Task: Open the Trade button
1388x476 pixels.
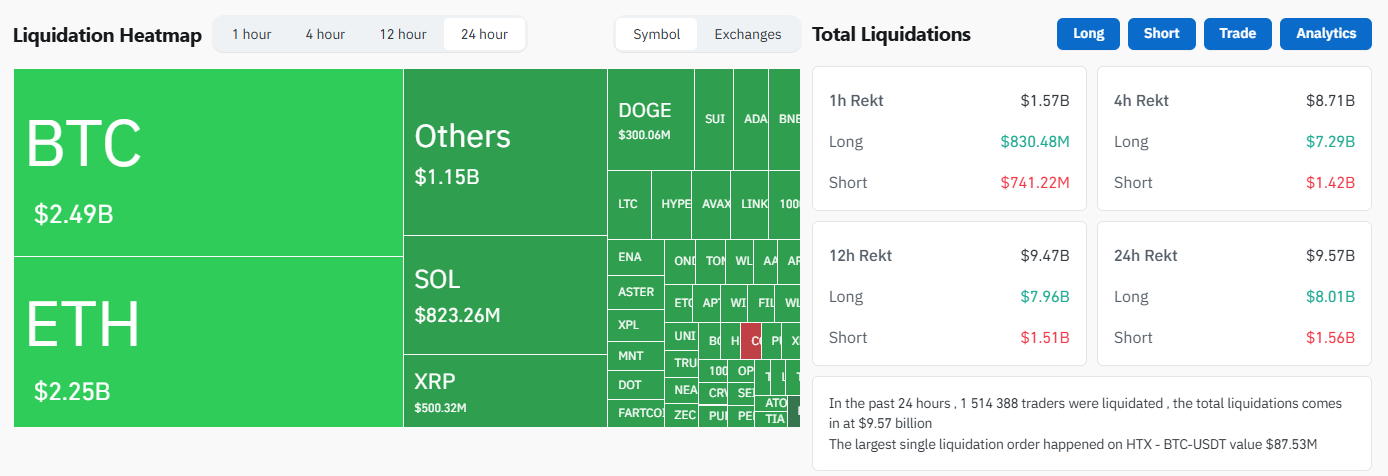Action: click(x=1237, y=33)
